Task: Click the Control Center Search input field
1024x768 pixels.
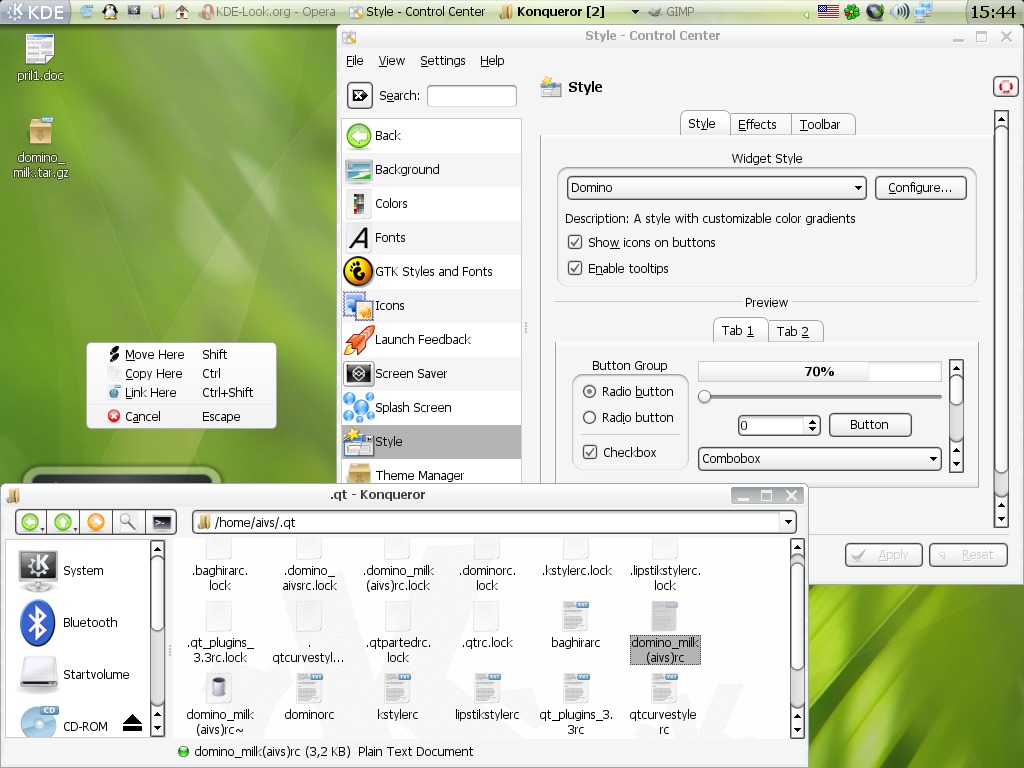Action: click(472, 96)
